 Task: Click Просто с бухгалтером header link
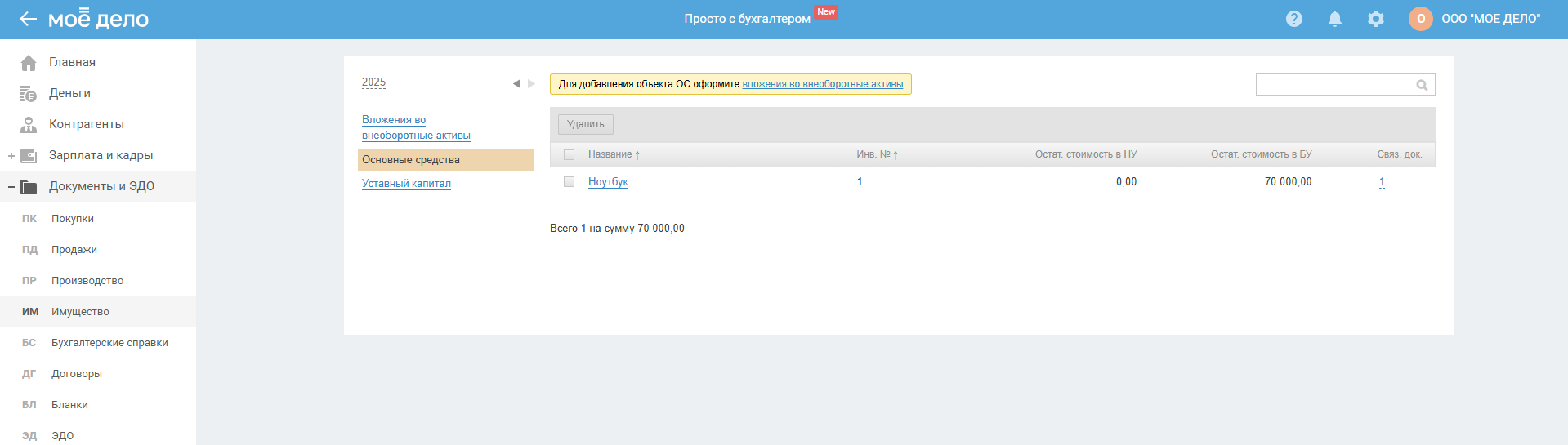748,19
